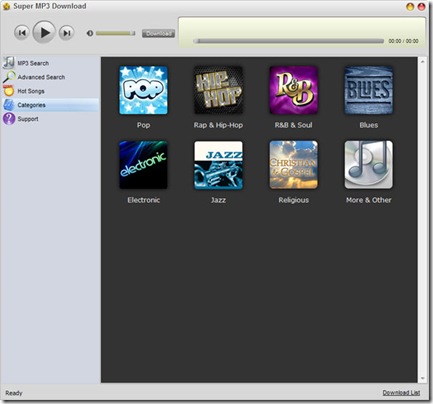This screenshot has height=404, width=433.
Task: Start playback with the Play button
Action: [44, 32]
